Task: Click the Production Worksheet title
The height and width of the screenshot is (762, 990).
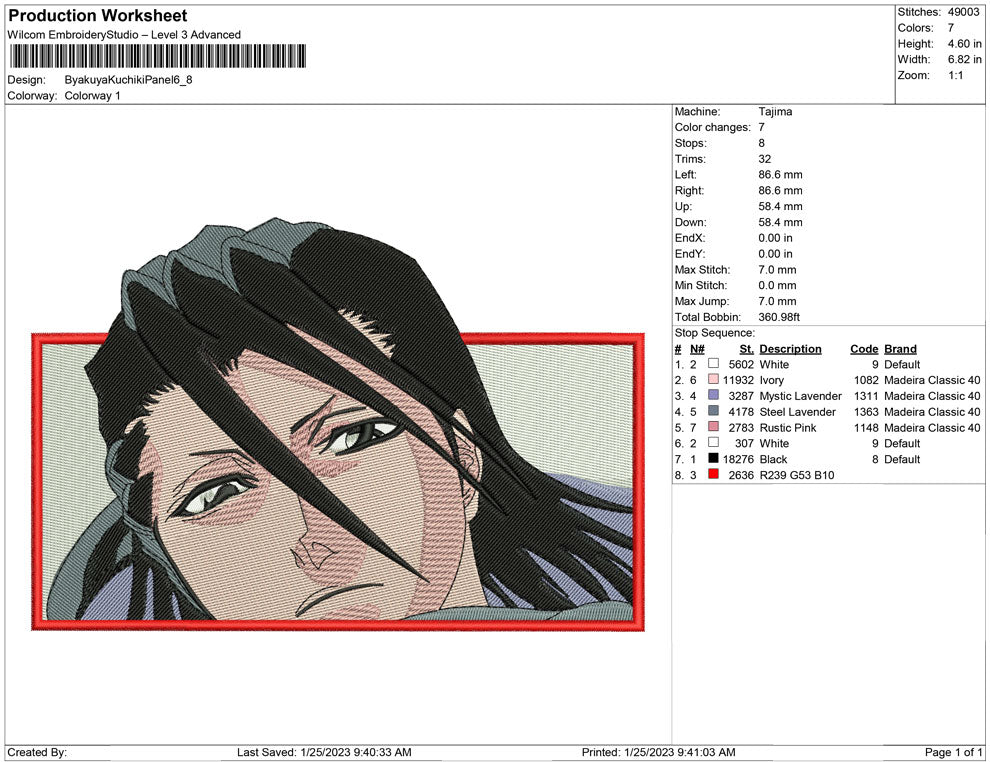Action: pyautogui.click(x=98, y=15)
